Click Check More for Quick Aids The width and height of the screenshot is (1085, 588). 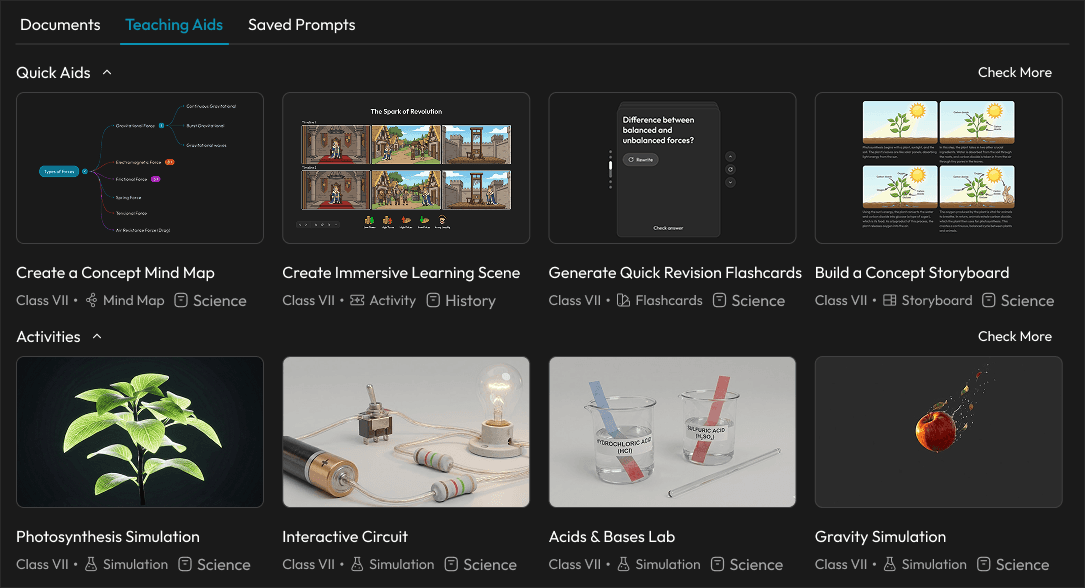[x=1014, y=72]
